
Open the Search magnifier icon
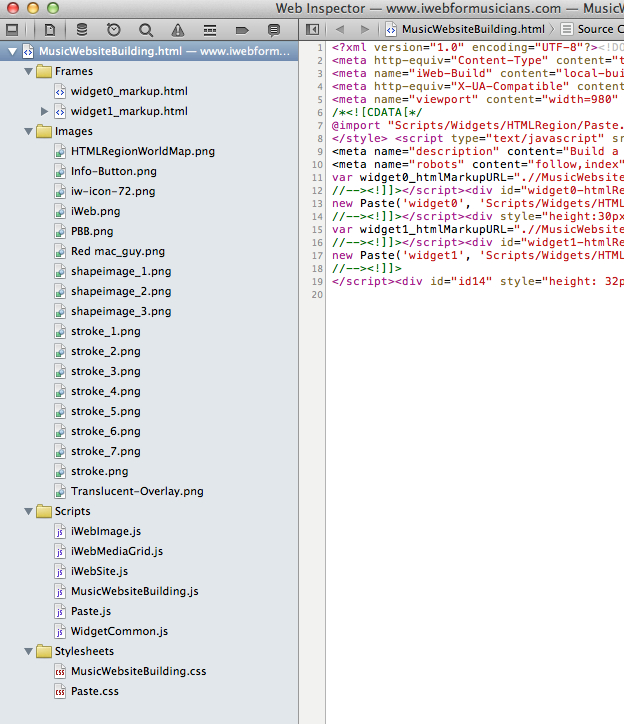tap(146, 30)
